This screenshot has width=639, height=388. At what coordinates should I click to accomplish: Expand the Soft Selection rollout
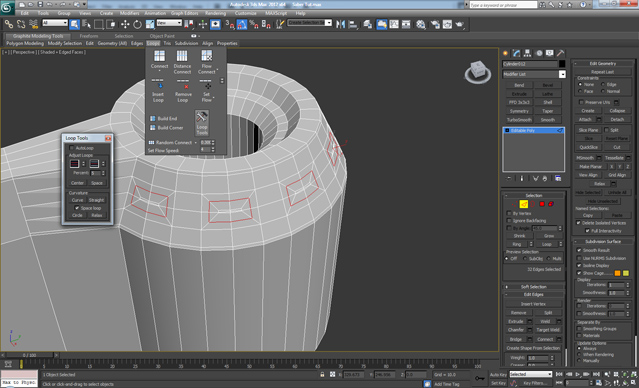click(534, 287)
